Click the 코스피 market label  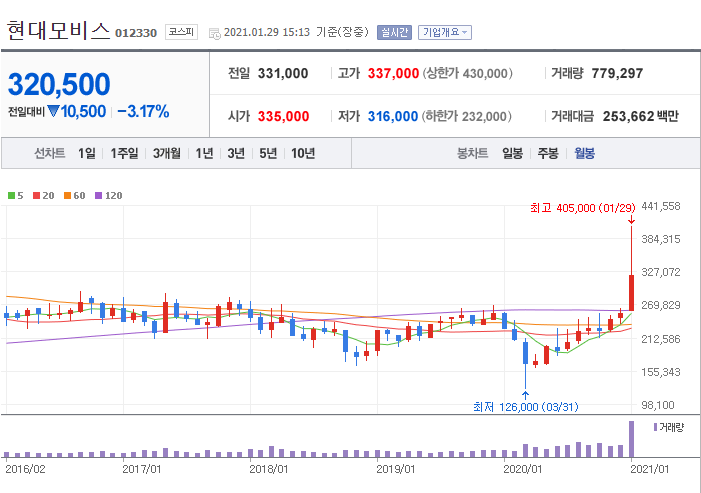click(x=181, y=32)
